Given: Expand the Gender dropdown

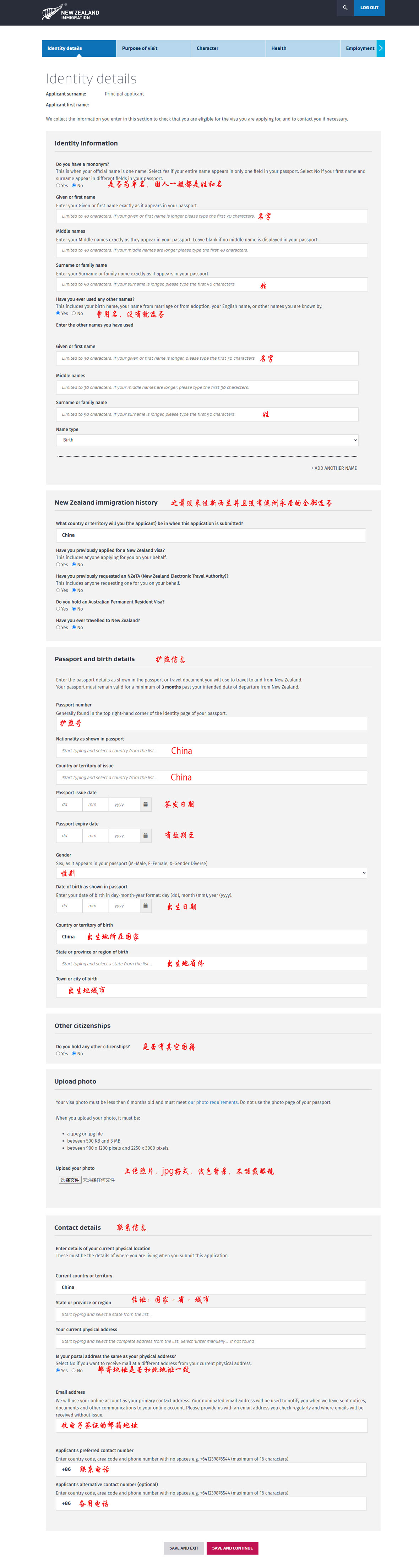Looking at the screenshot, I should tap(211, 873).
